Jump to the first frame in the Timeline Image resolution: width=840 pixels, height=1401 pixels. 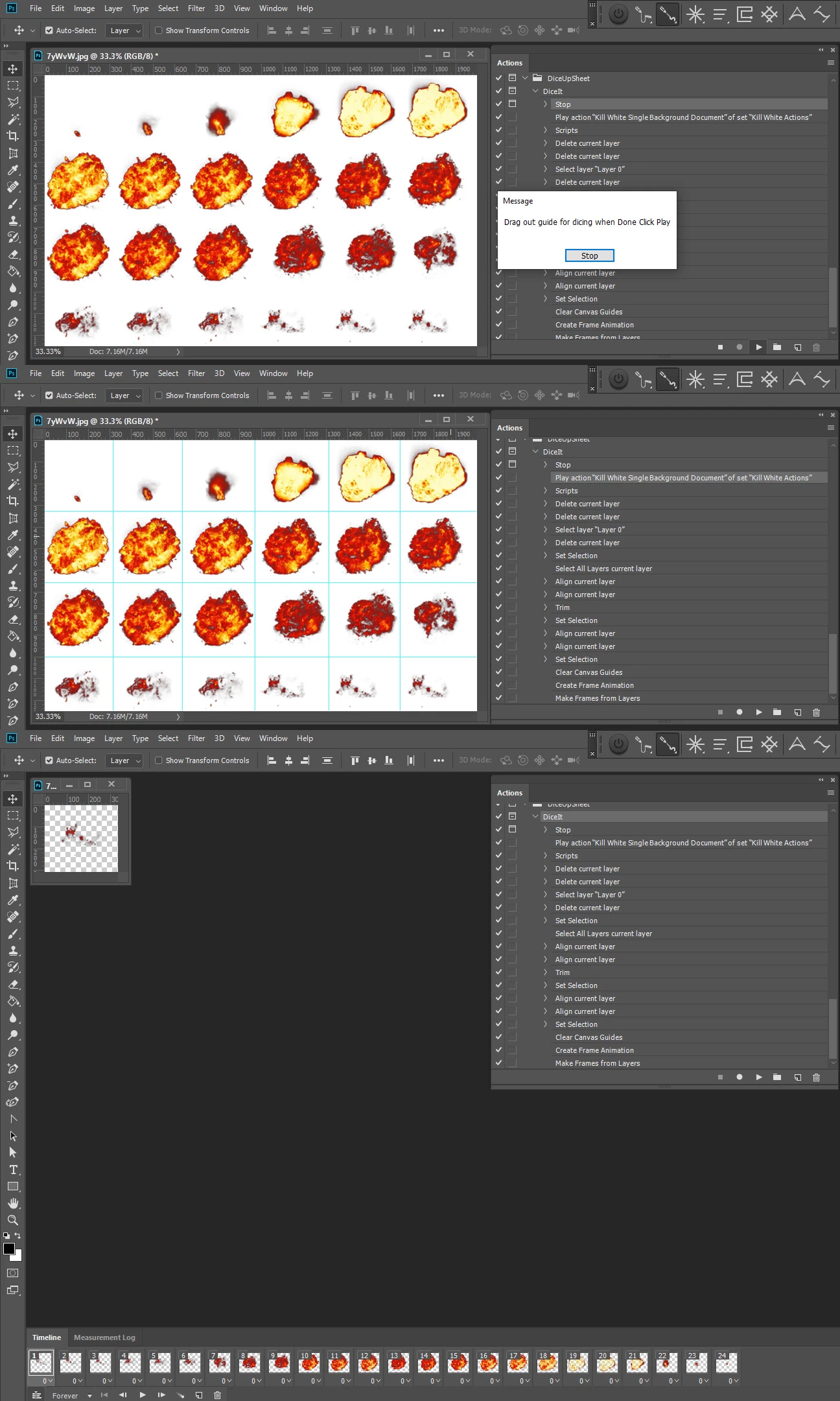[104, 1395]
